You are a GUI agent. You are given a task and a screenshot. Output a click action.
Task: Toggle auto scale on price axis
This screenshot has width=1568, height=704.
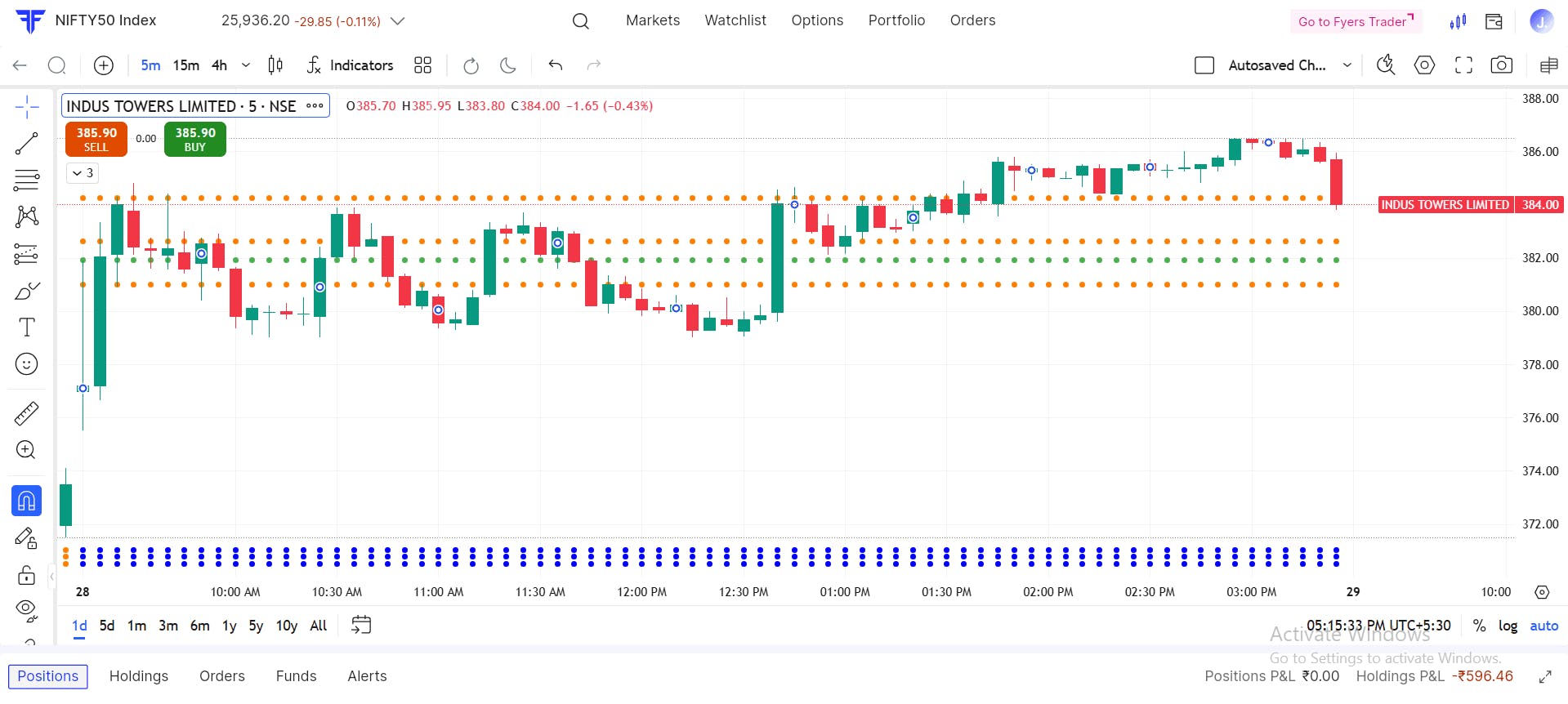tap(1544, 626)
